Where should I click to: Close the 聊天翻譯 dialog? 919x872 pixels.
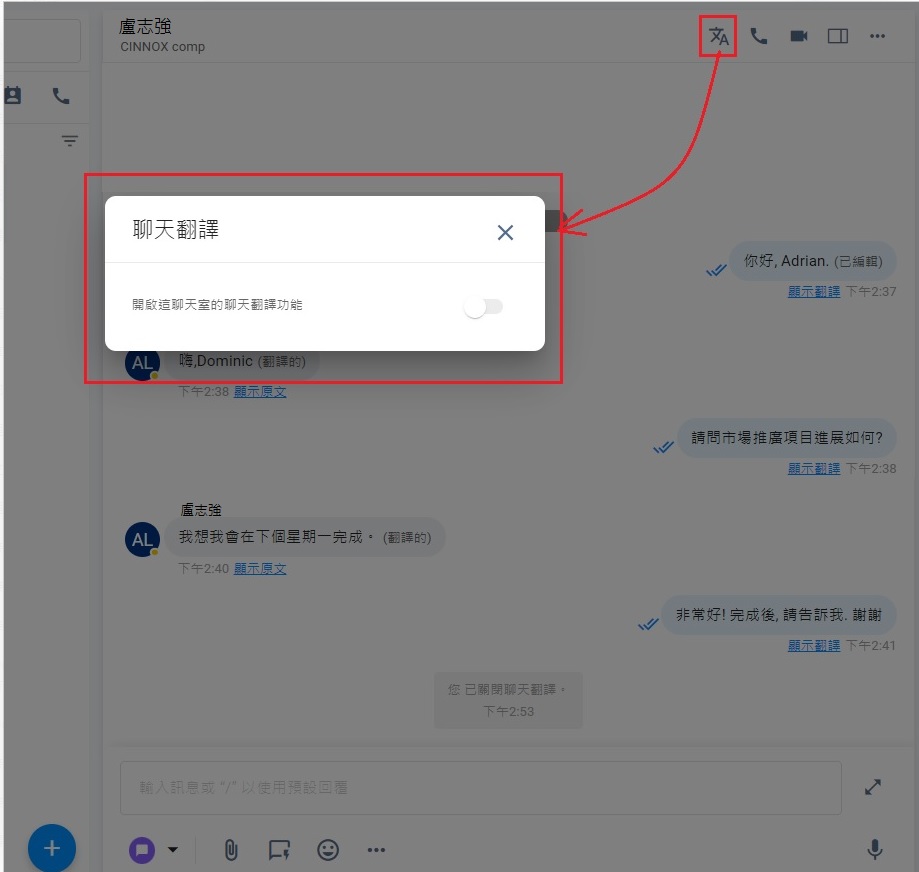click(505, 233)
